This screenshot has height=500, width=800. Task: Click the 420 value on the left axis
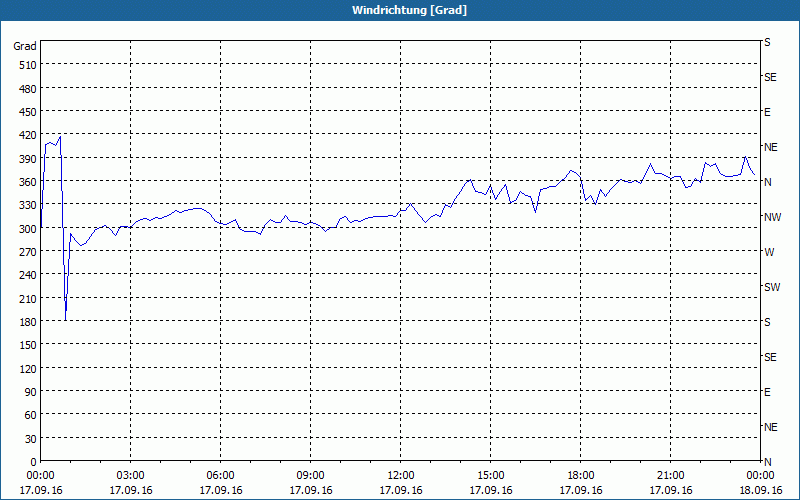pos(28,135)
